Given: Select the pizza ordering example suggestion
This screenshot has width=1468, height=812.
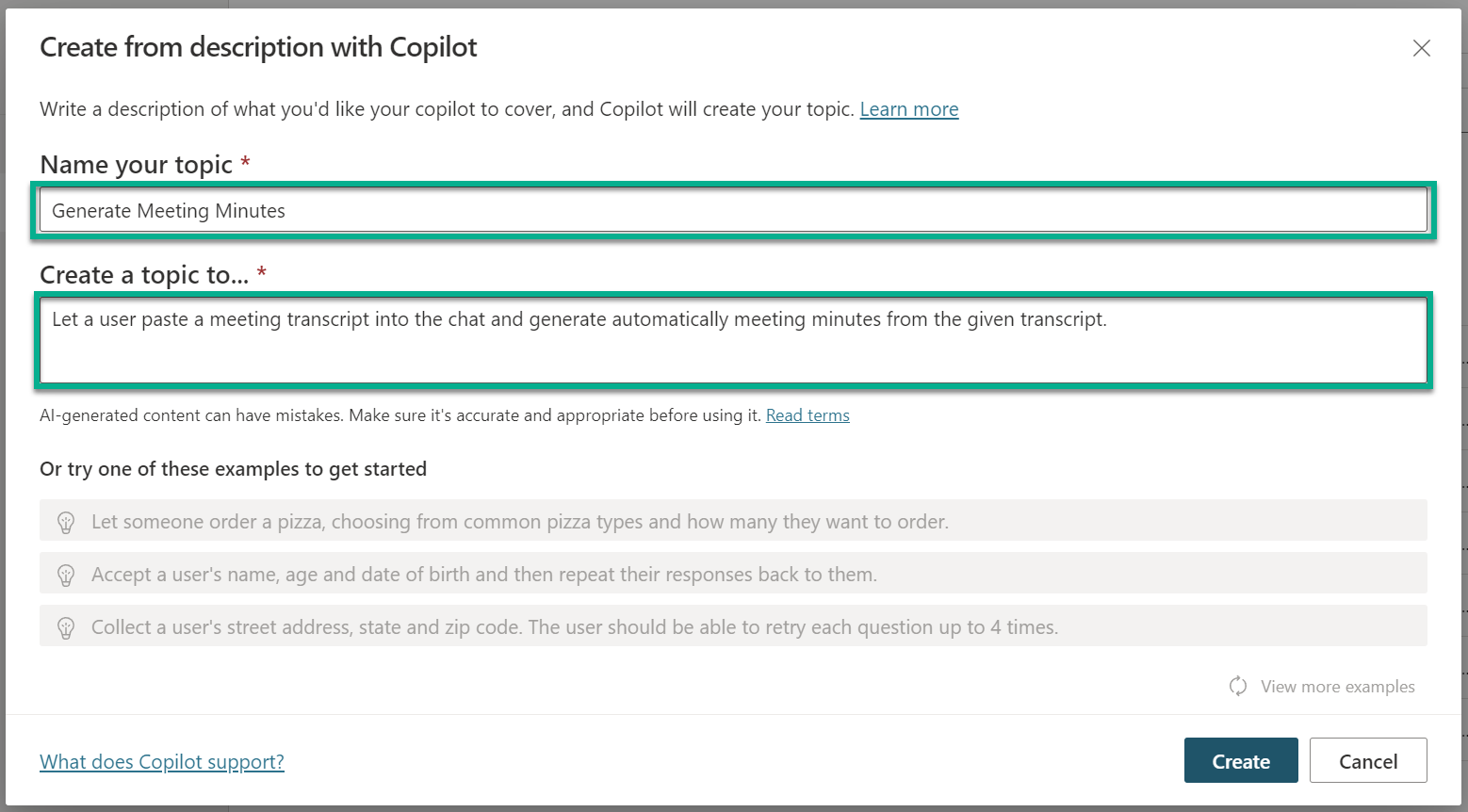Looking at the screenshot, I should click(518, 521).
